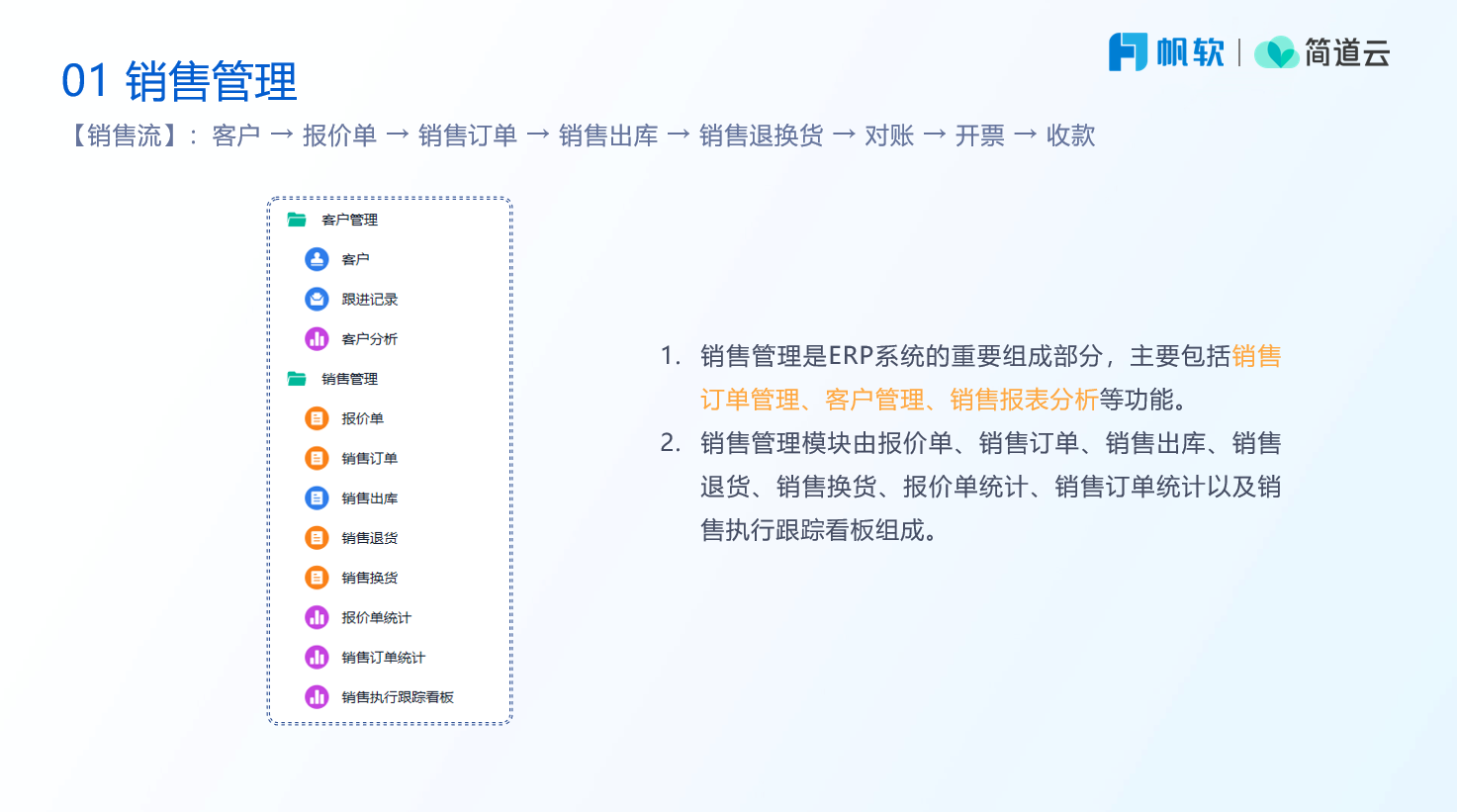The image size is (1457, 812).
Task: Select the 客户 entry label
Action: 355,259
